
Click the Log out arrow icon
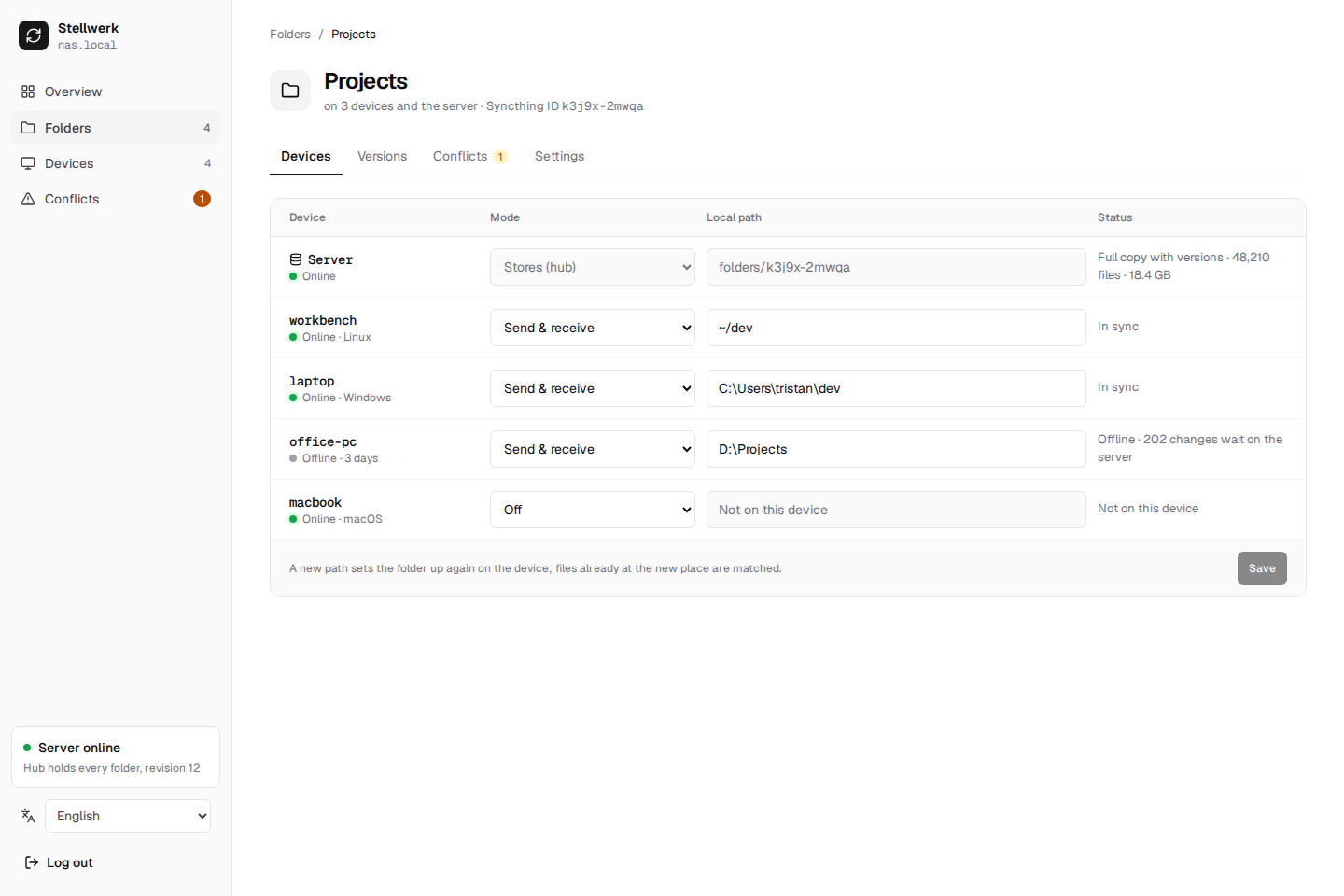[32, 862]
